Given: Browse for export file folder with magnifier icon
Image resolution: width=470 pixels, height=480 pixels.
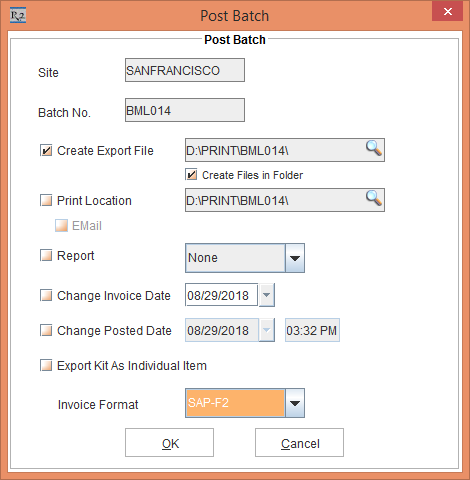Looking at the screenshot, I should coord(374,148).
